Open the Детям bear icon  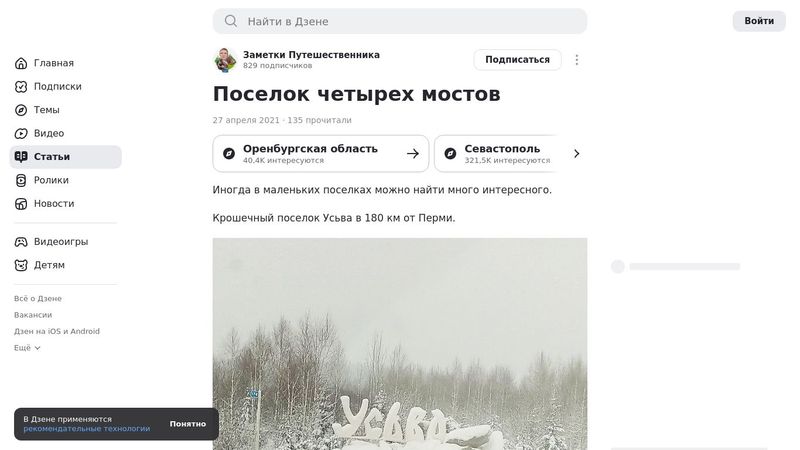click(21, 265)
